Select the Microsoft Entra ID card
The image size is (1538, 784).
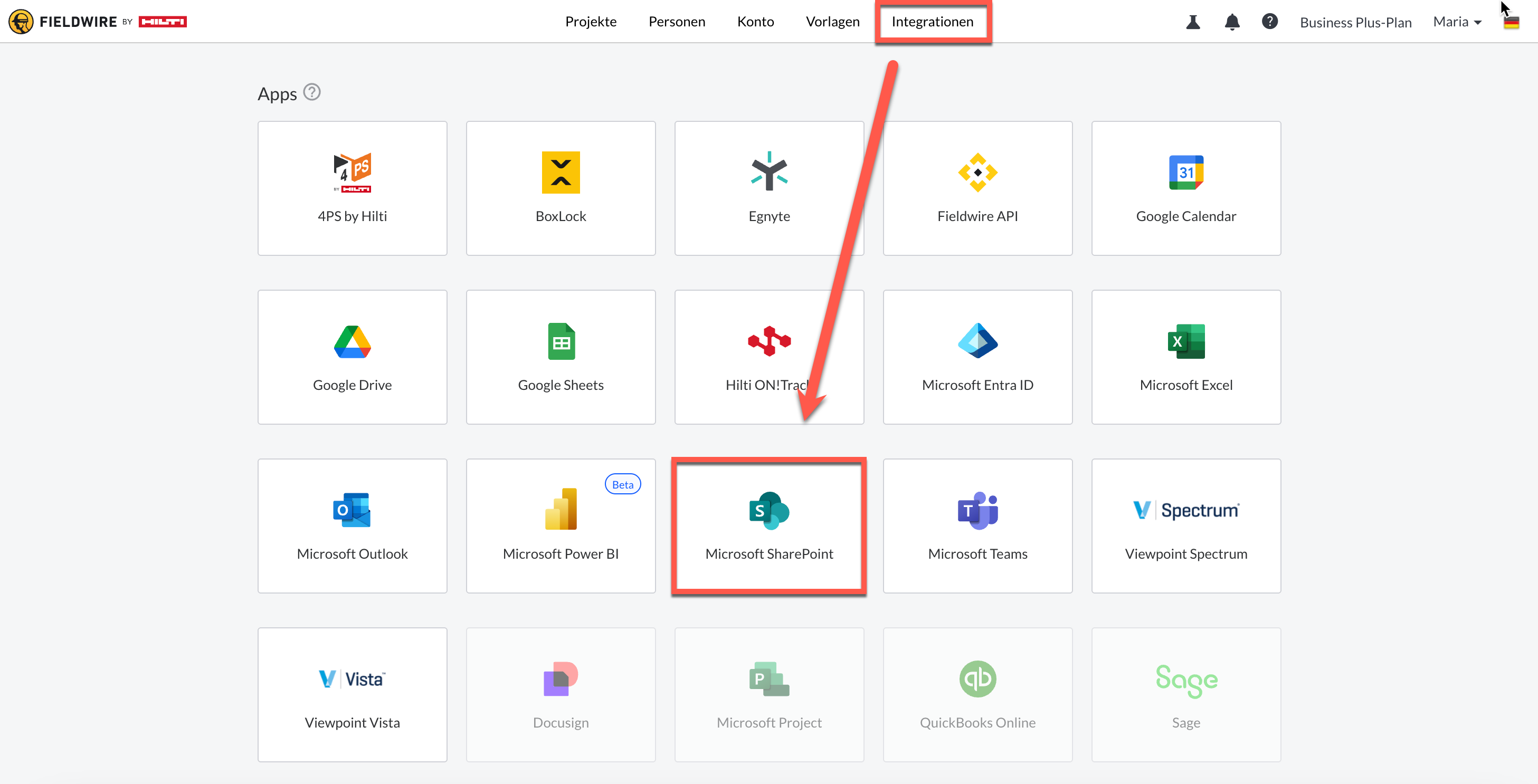[977, 357]
